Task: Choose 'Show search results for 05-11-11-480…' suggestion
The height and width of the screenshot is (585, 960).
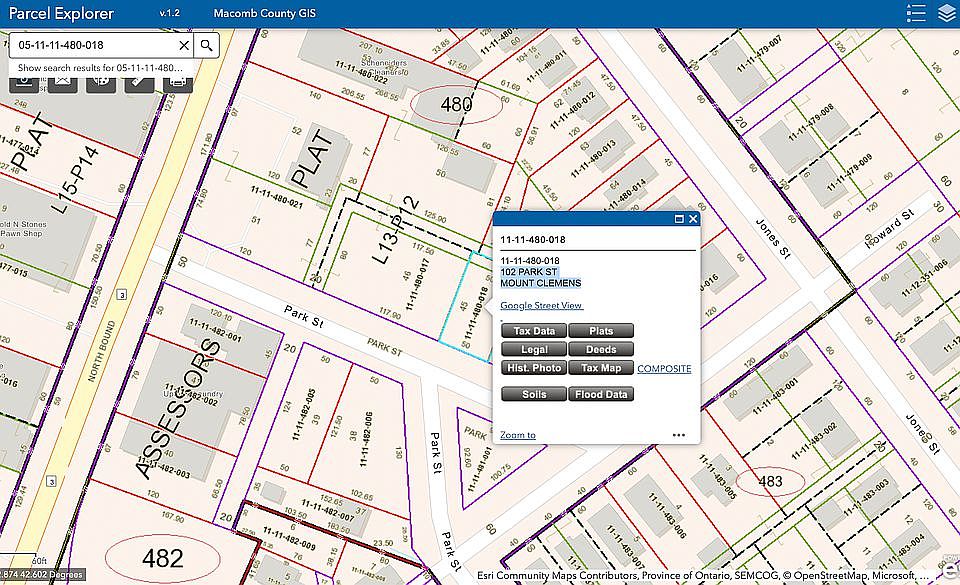Action: pos(101,68)
